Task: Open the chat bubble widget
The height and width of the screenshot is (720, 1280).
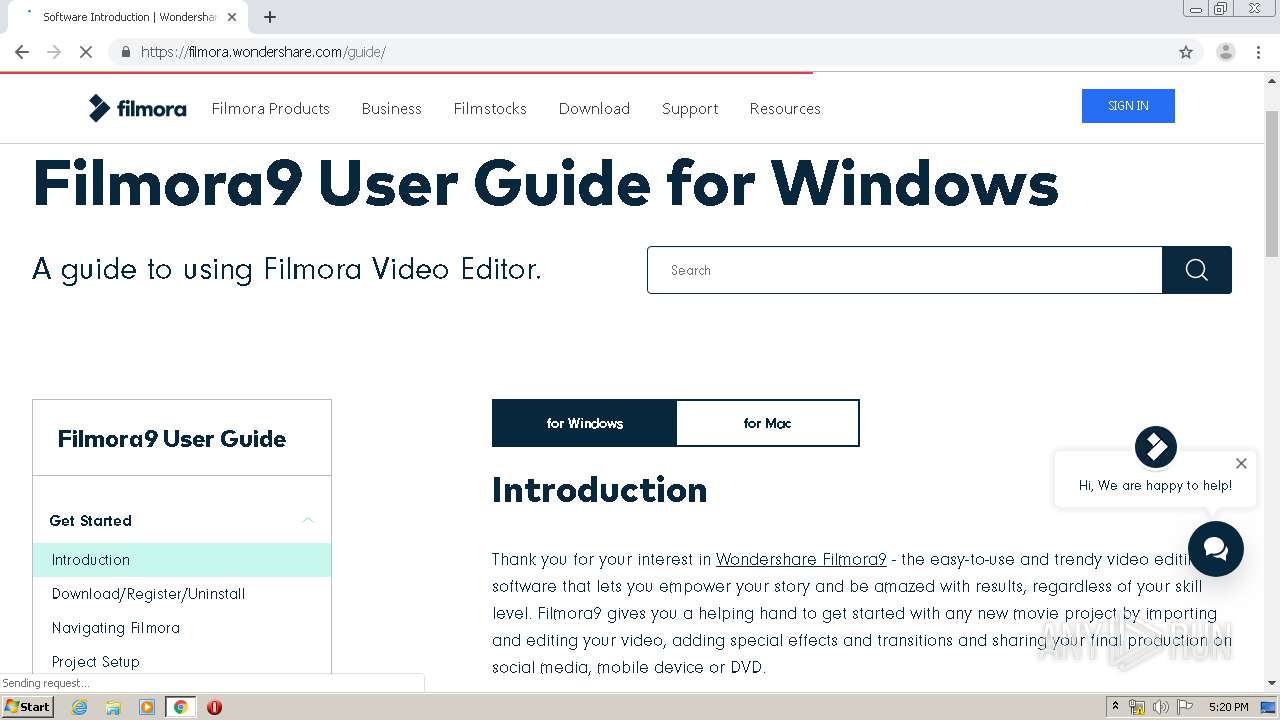Action: click(x=1215, y=548)
